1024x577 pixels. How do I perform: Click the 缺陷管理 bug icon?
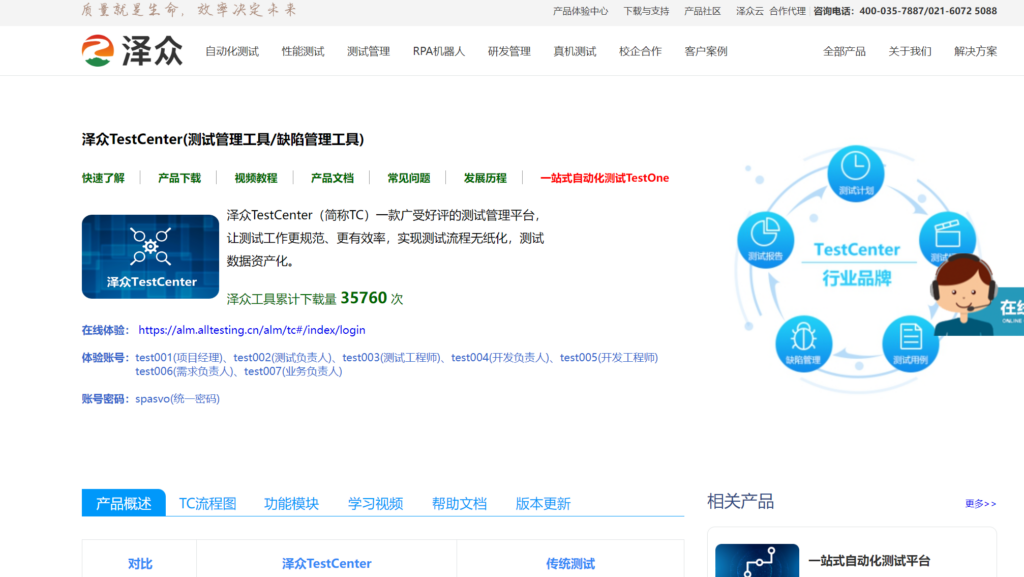click(x=803, y=343)
